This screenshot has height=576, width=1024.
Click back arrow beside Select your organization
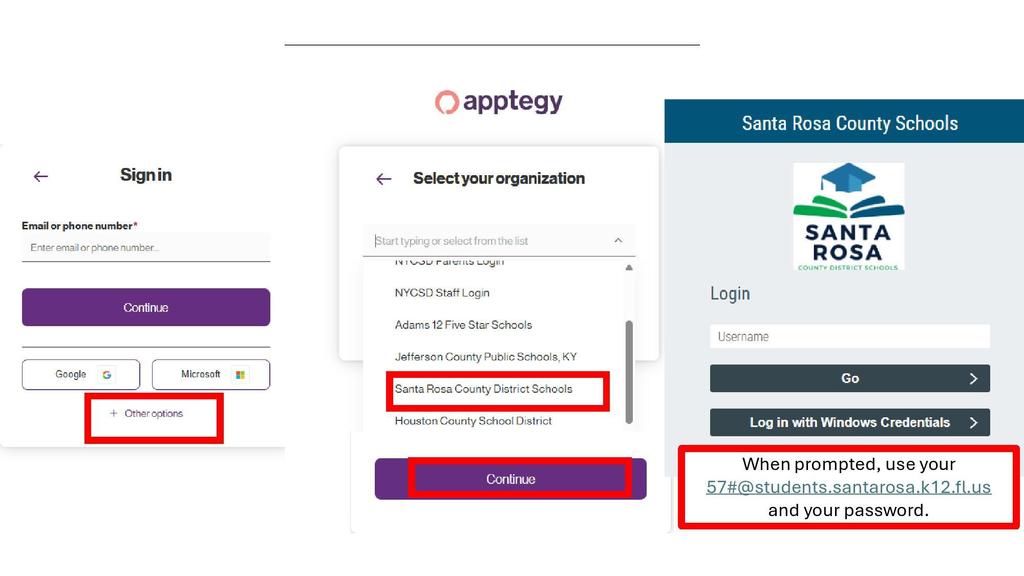[383, 179]
